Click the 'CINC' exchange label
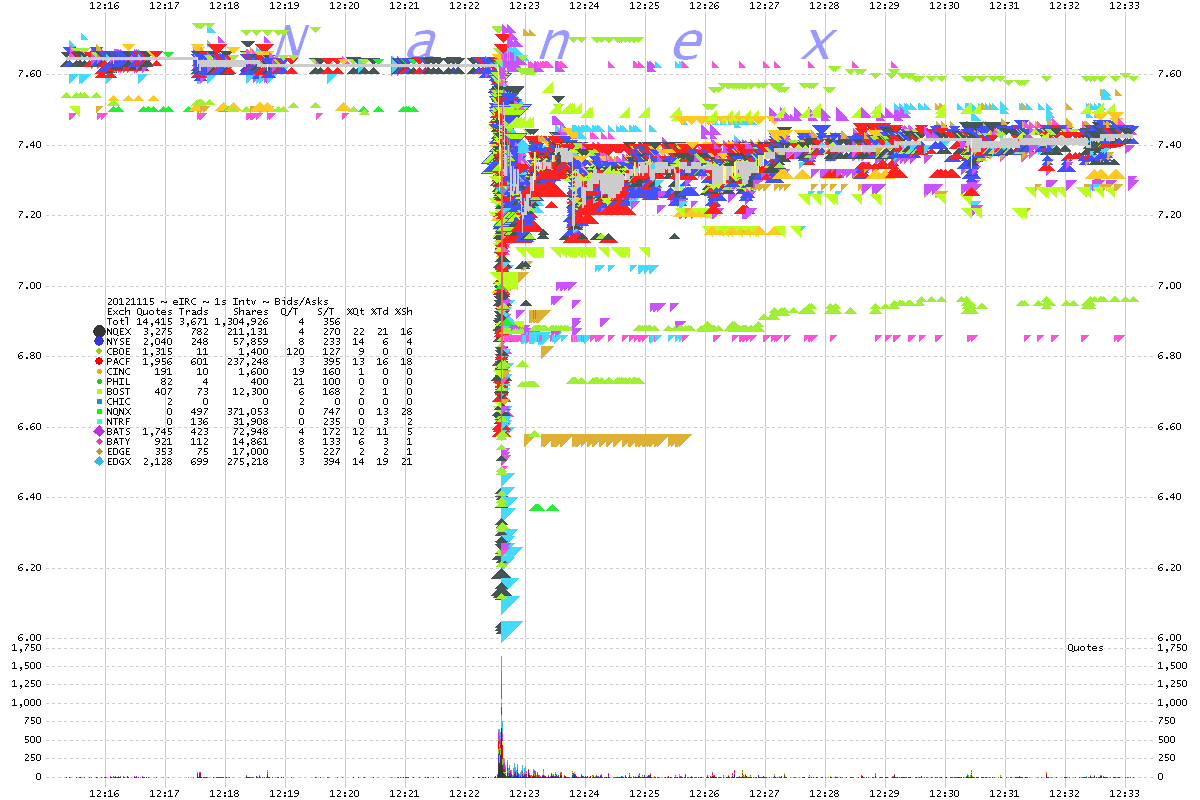This screenshot has height=800, width=1200. (x=118, y=371)
